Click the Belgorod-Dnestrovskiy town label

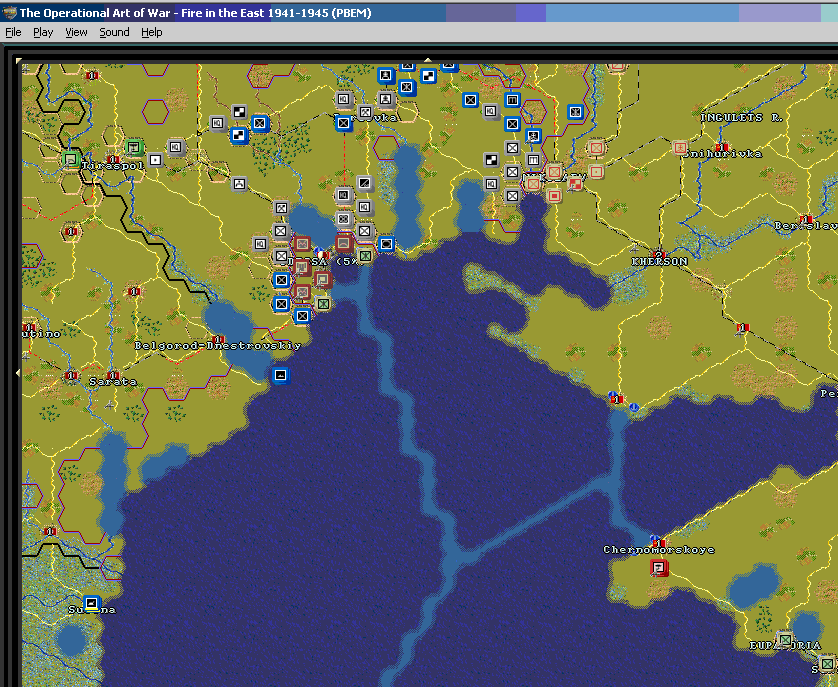click(x=217, y=346)
